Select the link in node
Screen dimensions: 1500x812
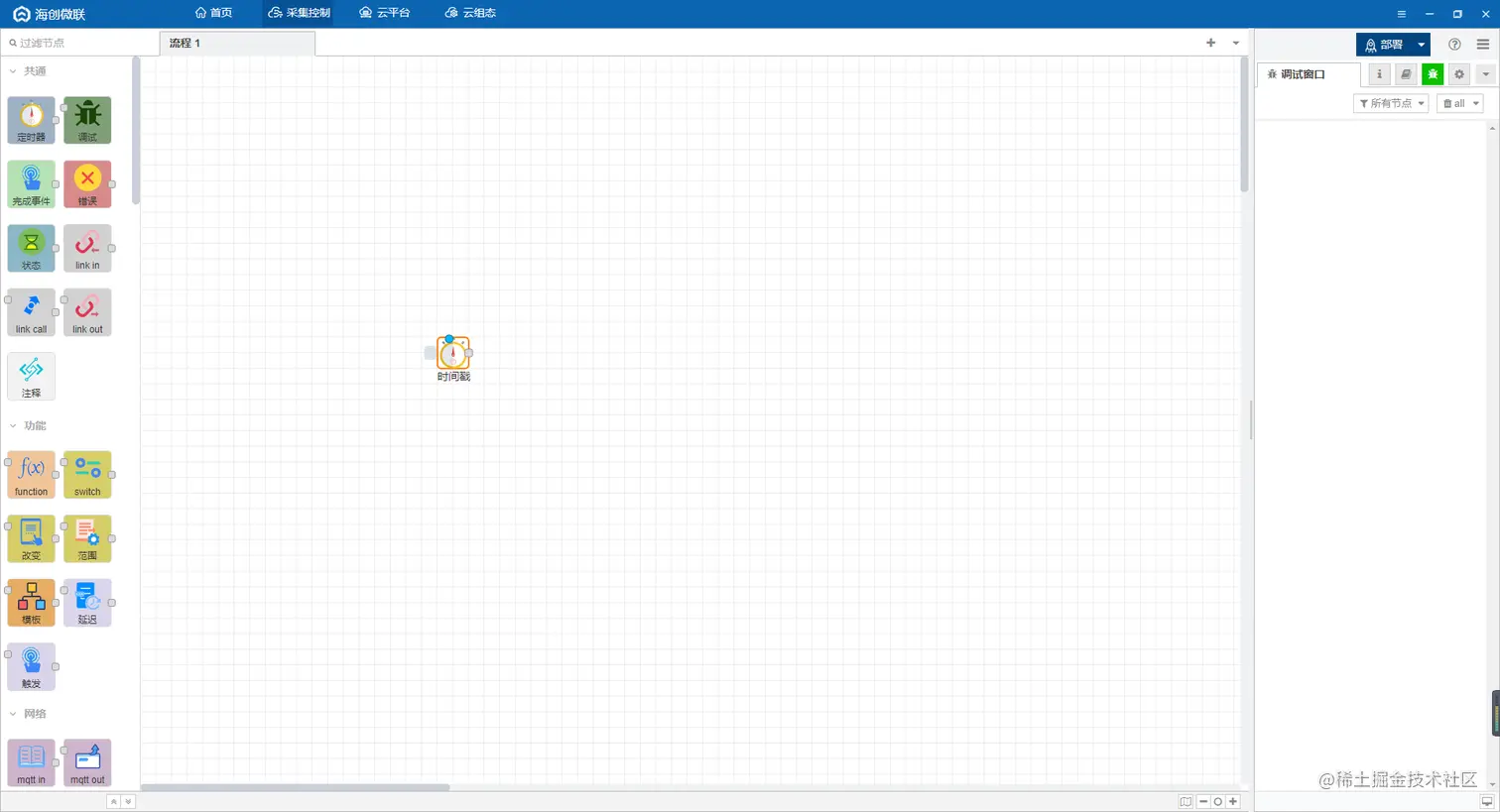pos(87,248)
